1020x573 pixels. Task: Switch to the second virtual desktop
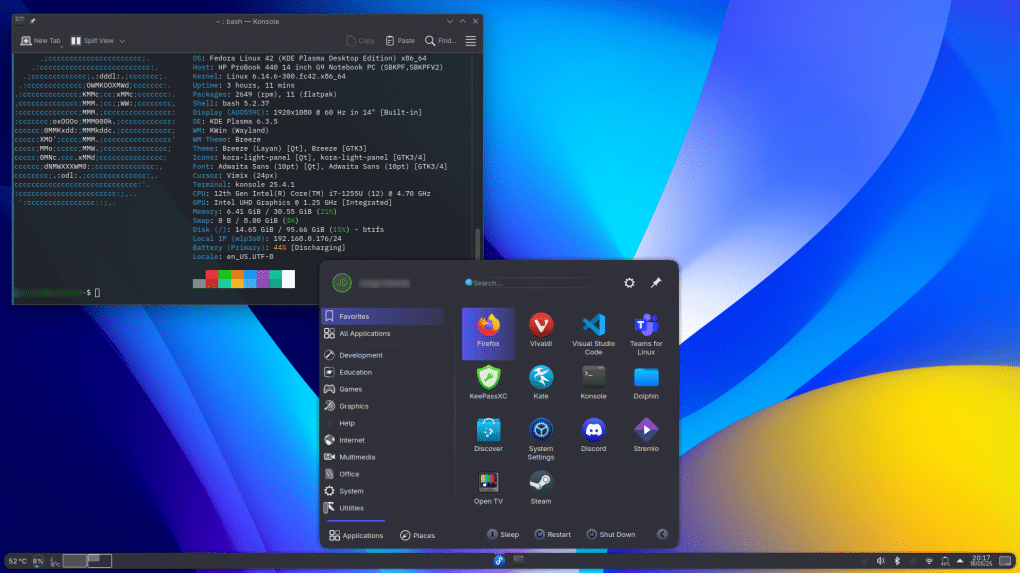100,561
